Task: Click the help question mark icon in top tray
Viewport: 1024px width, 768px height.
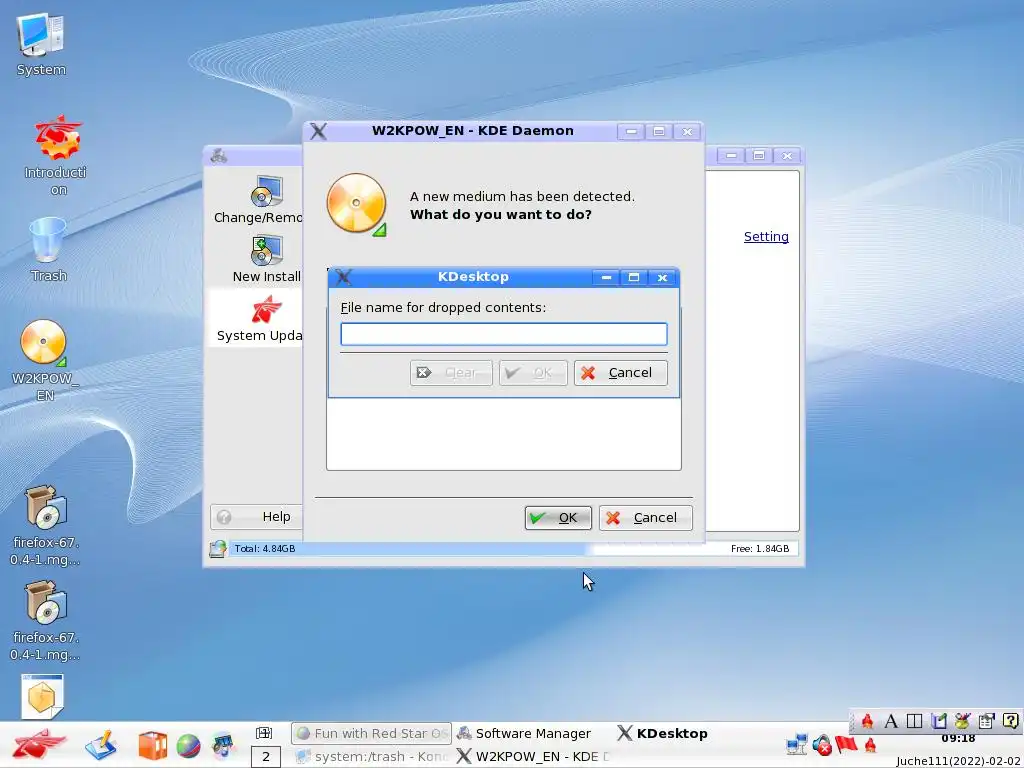Action: point(1010,721)
